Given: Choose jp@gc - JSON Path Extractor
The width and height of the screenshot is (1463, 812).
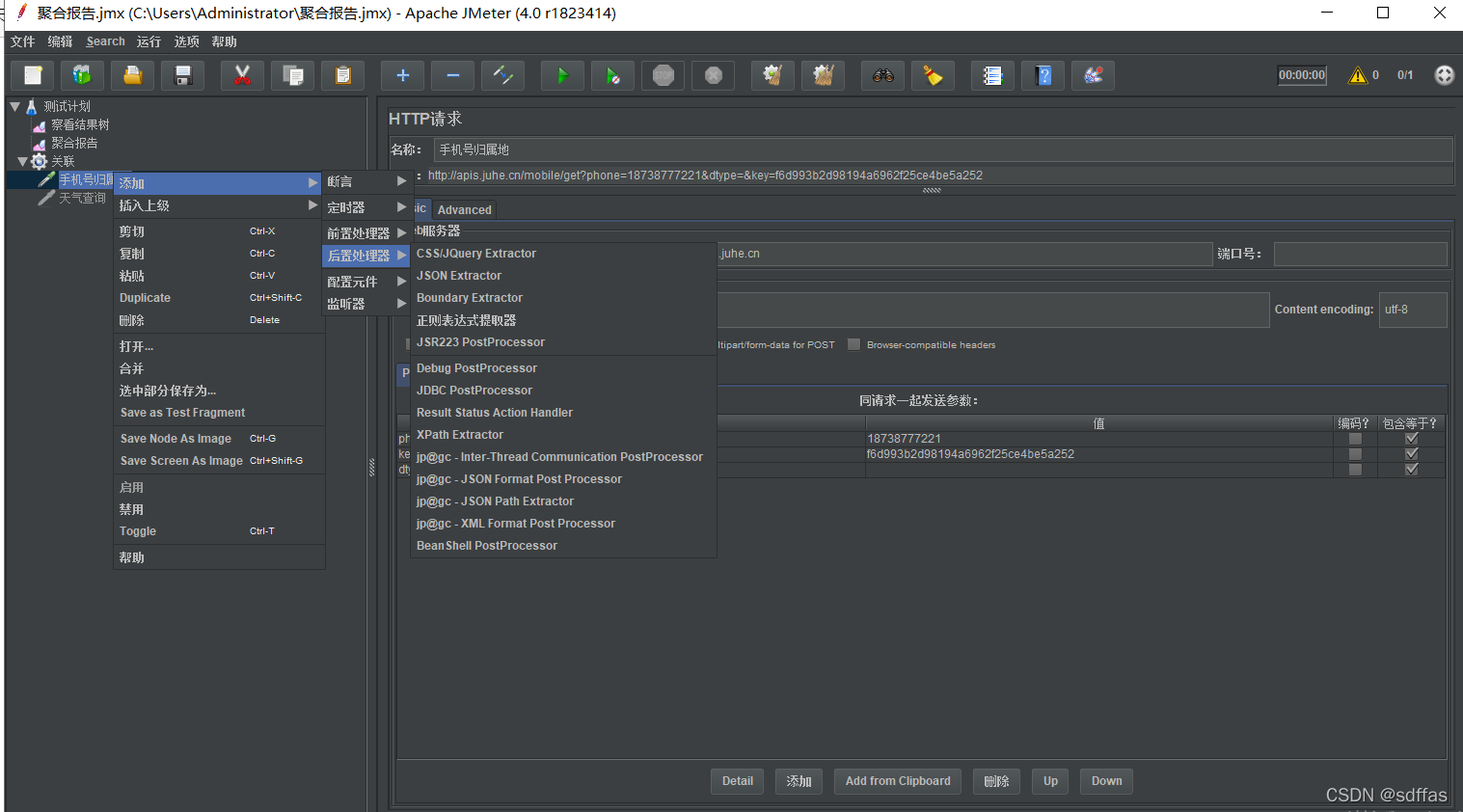Looking at the screenshot, I should [563, 501].
